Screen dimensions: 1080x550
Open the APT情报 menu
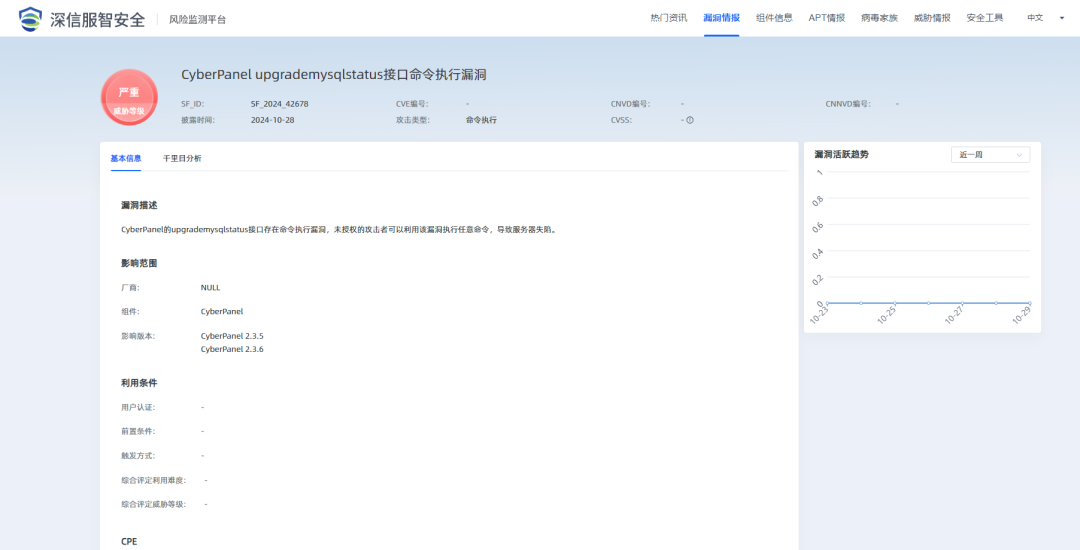point(827,18)
